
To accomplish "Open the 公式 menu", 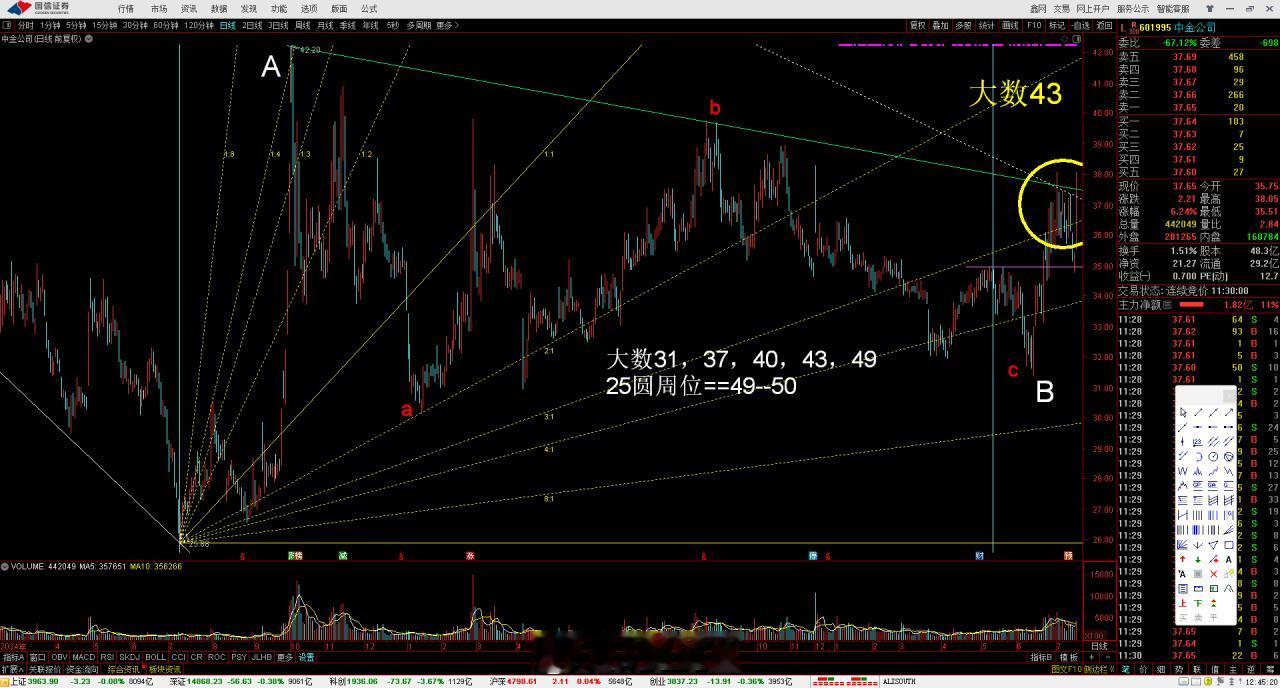I will pyautogui.click(x=369, y=8).
